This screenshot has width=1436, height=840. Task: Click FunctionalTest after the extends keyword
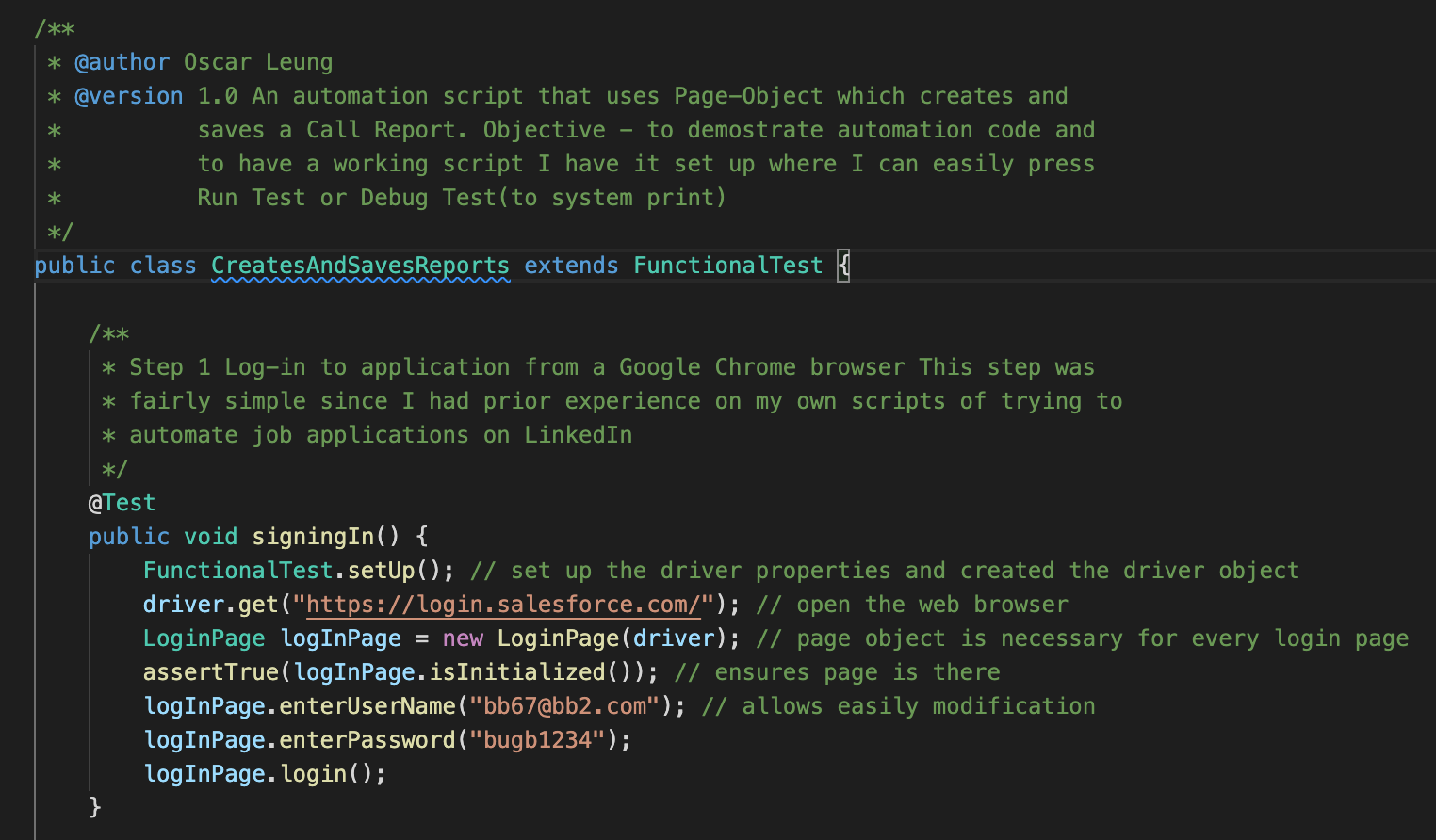[728, 266]
